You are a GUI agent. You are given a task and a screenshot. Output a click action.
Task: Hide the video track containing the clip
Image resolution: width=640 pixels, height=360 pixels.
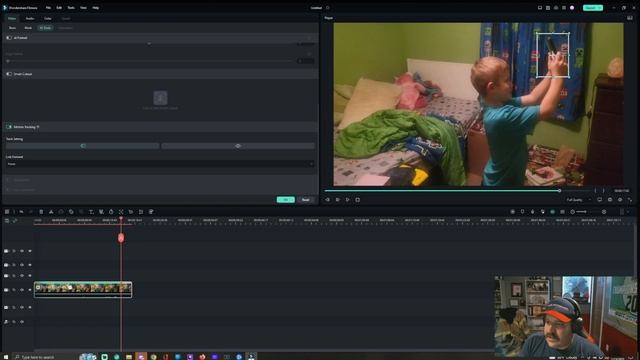[30, 290]
